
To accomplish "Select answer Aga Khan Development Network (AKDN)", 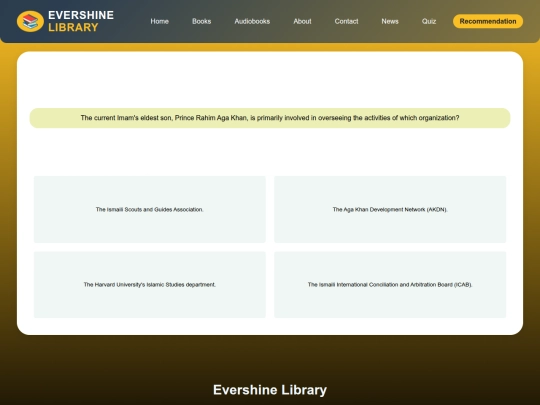I will pyautogui.click(x=390, y=209).
